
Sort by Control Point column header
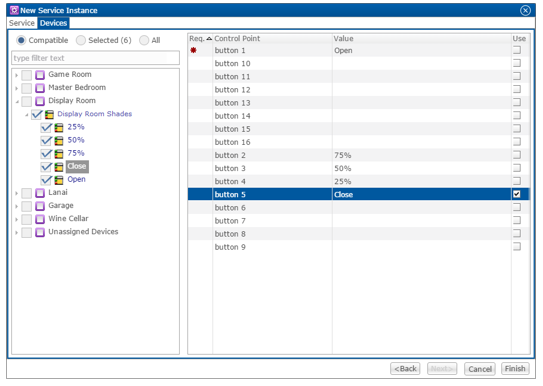pos(272,38)
